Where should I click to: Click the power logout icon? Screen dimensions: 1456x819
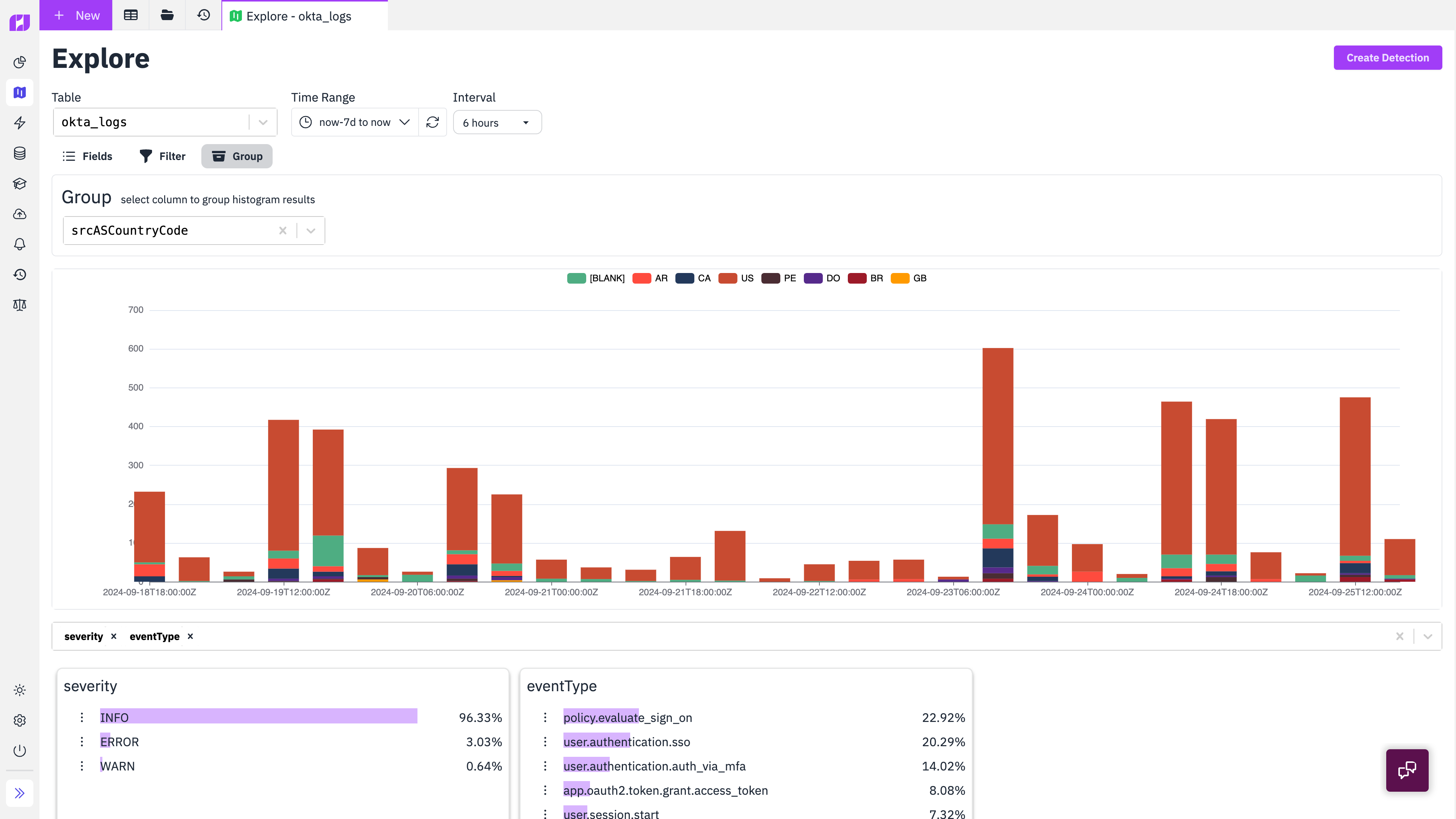tap(20, 751)
